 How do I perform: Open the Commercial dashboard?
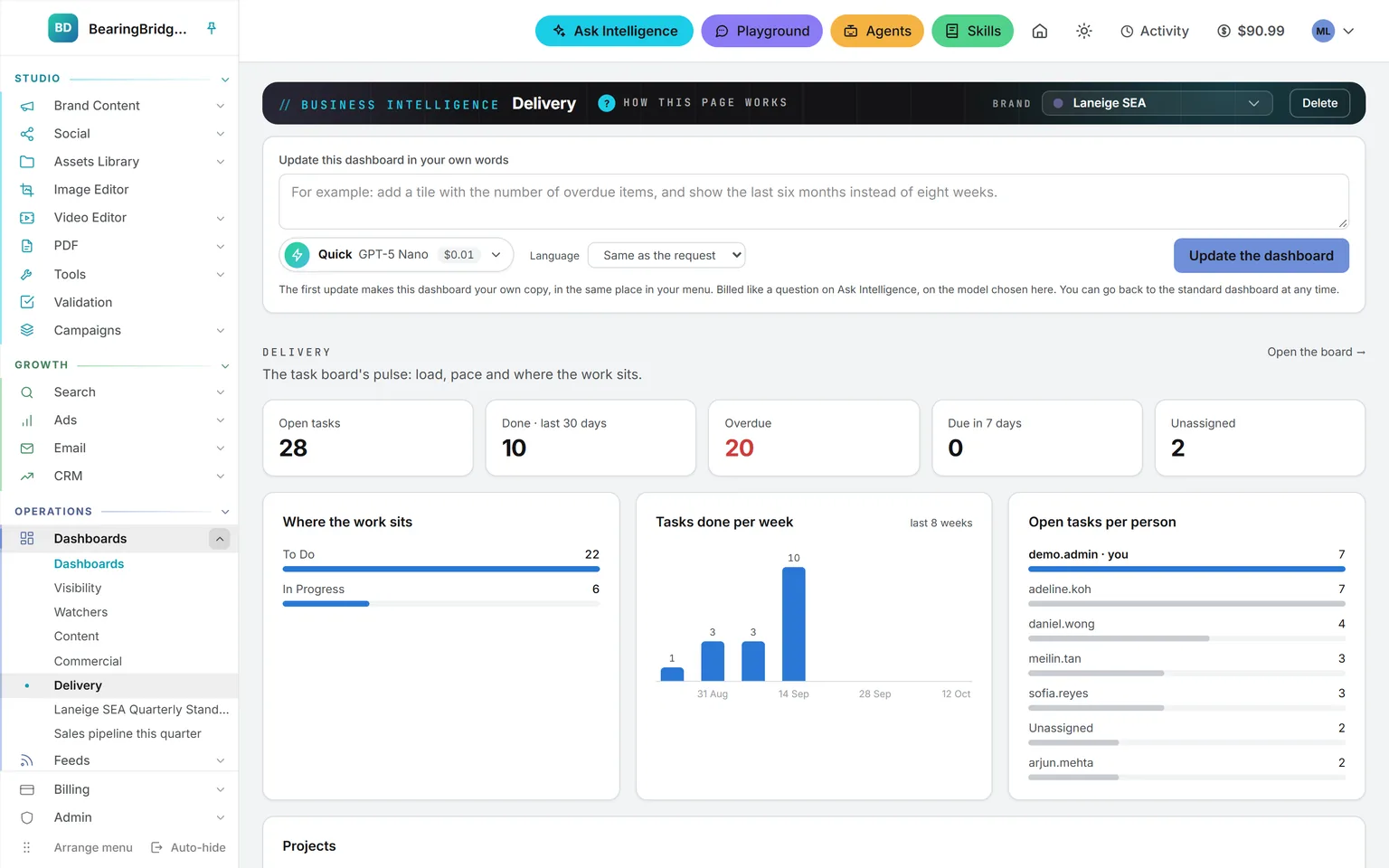tap(88, 661)
